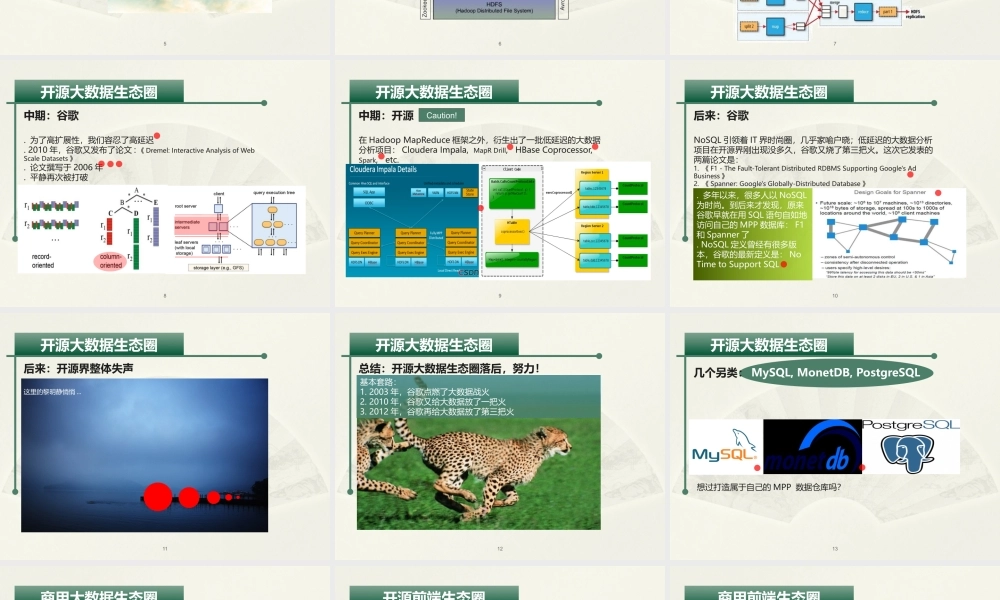Select the slide titled 后来：谷歌
Viewport: 1000px width, 600px height.
point(835,183)
